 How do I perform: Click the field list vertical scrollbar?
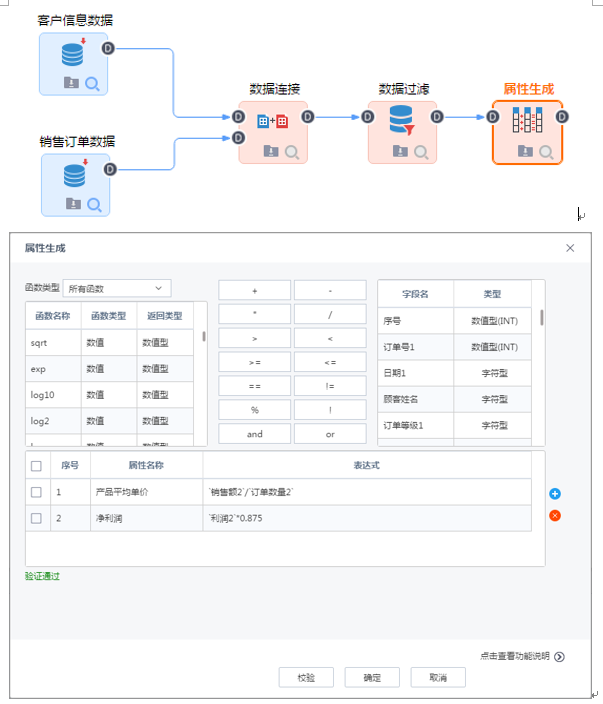[x=542, y=318]
